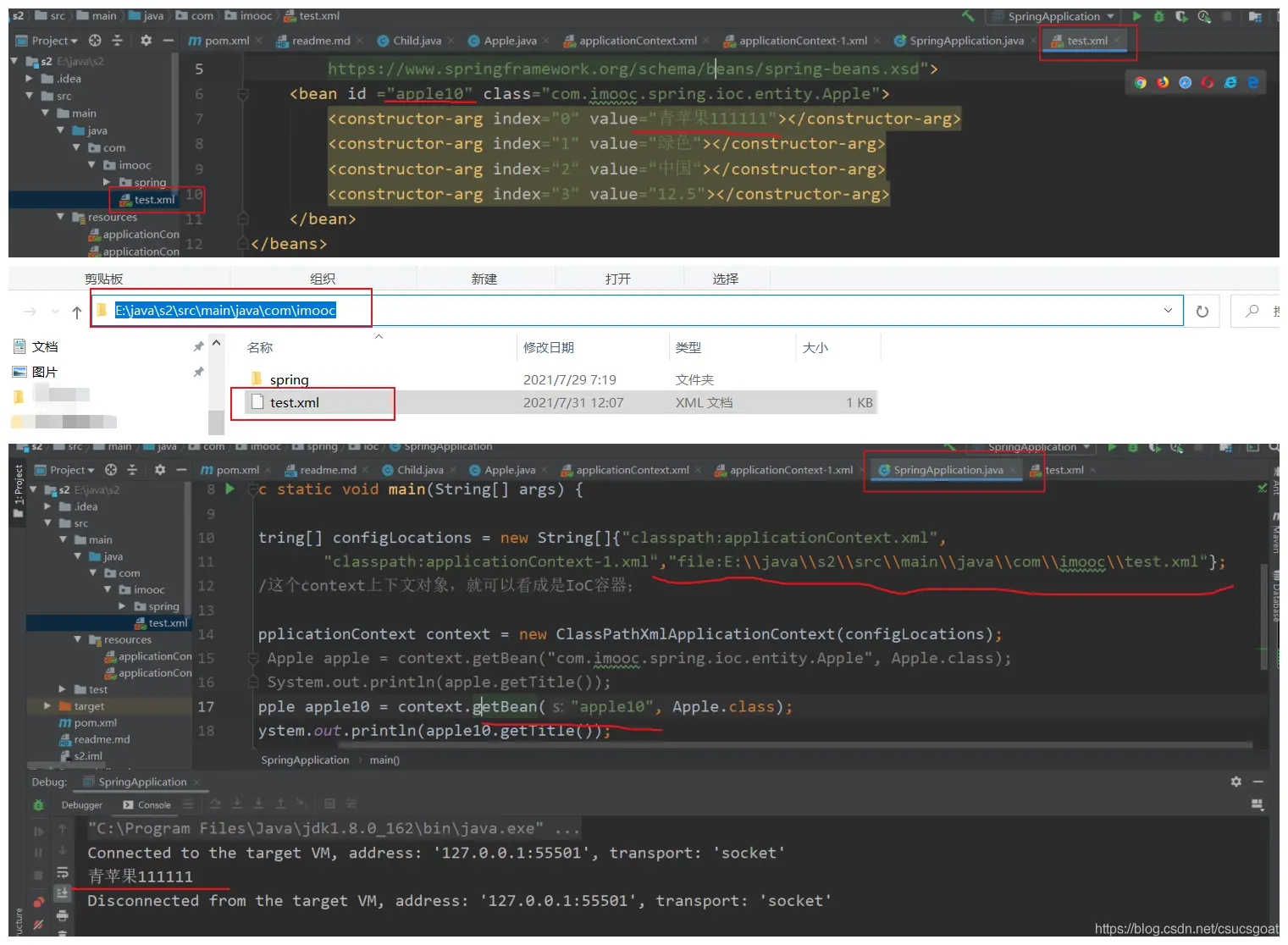Go up one folder level in Explorer

tap(77, 312)
